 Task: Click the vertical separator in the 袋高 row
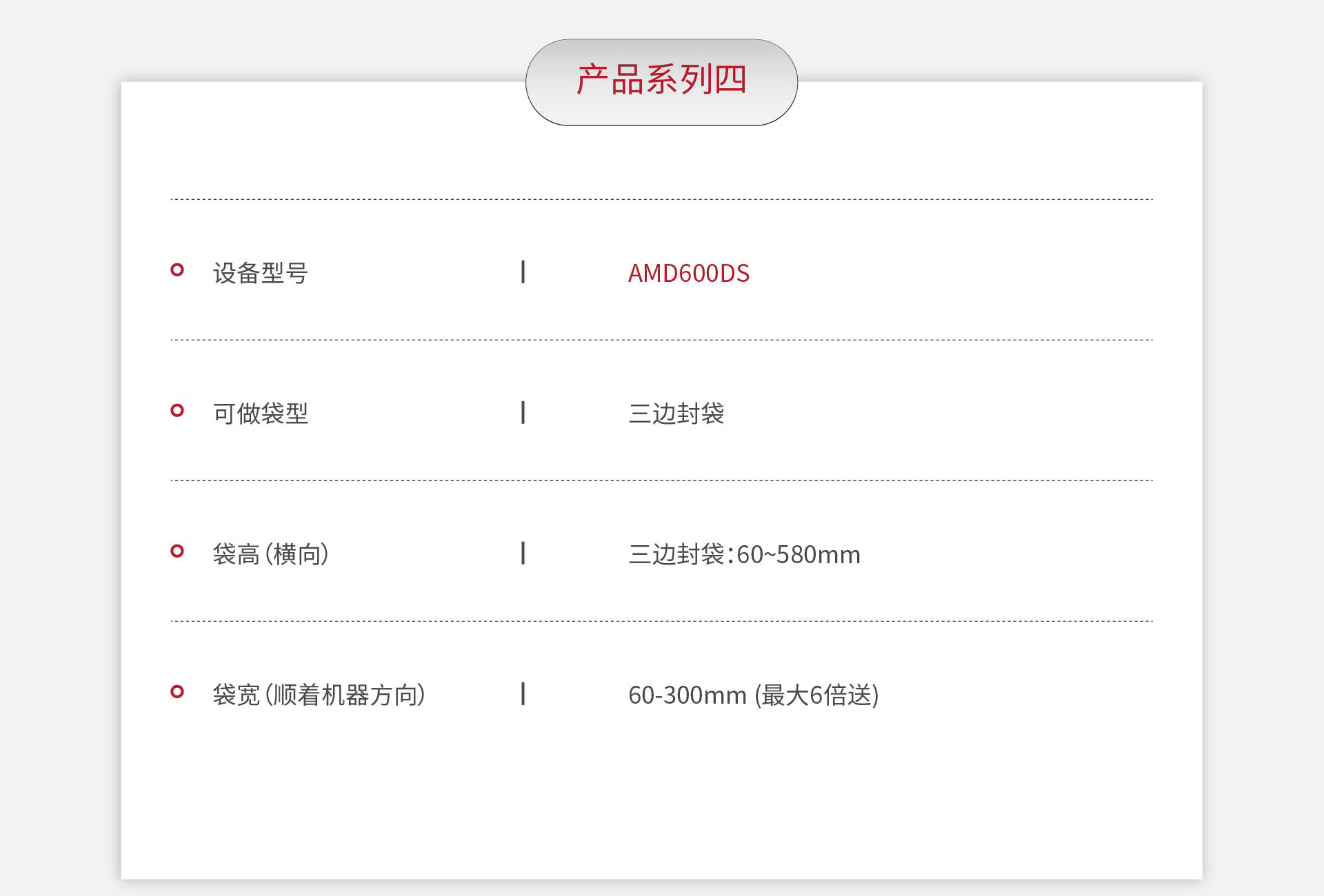523,553
